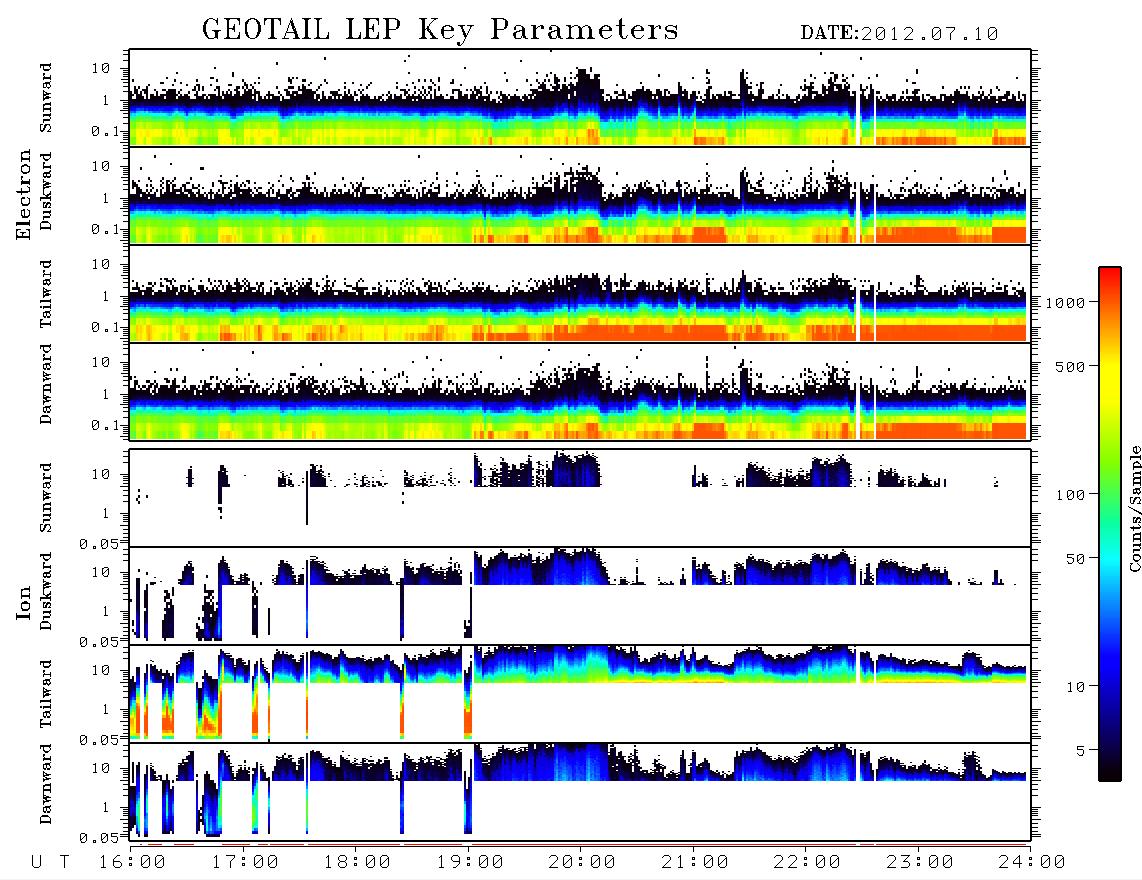Select the Electron "Duskward" panel label

pos(46,191)
